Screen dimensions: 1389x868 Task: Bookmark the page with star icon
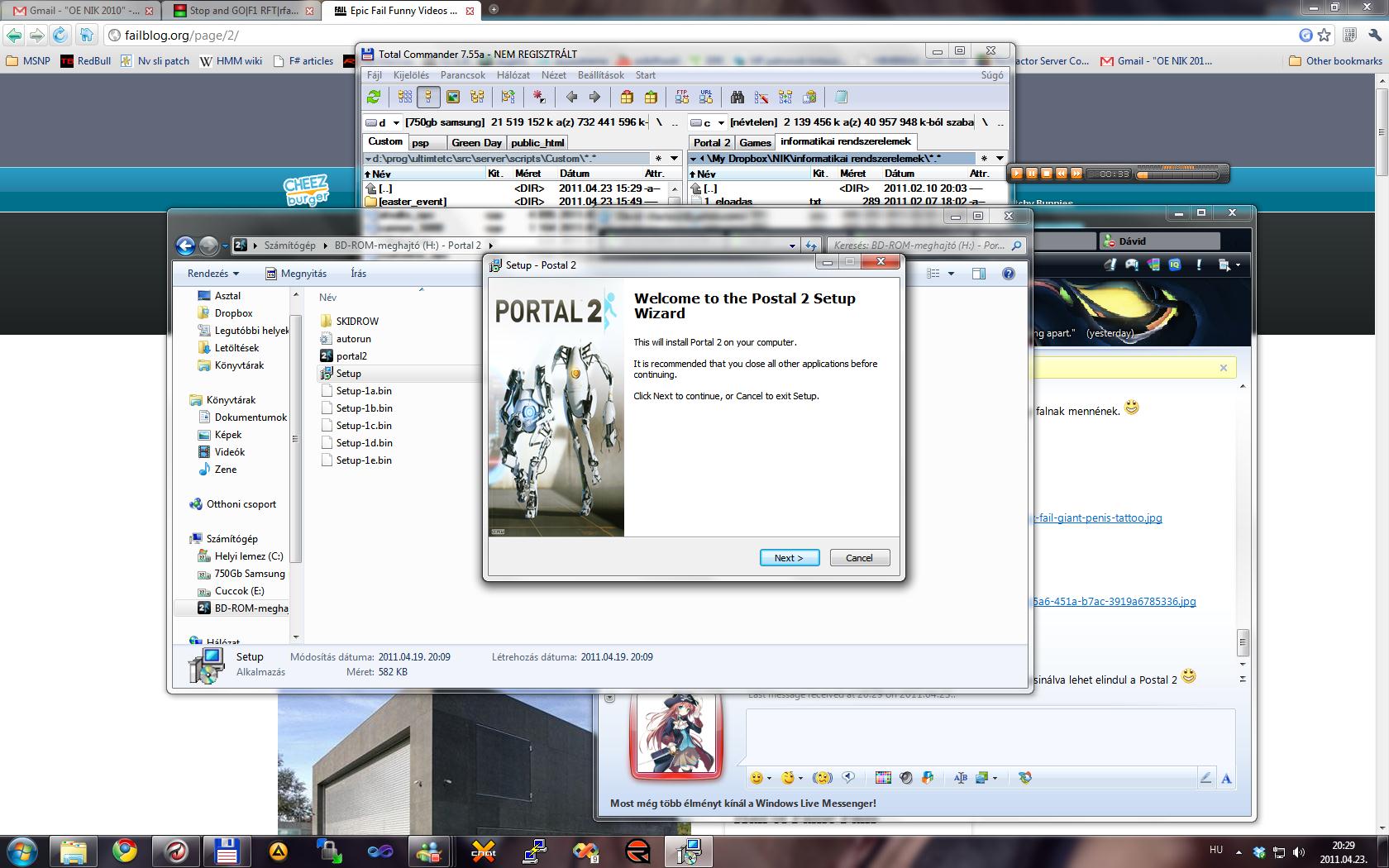pyautogui.click(x=1325, y=35)
